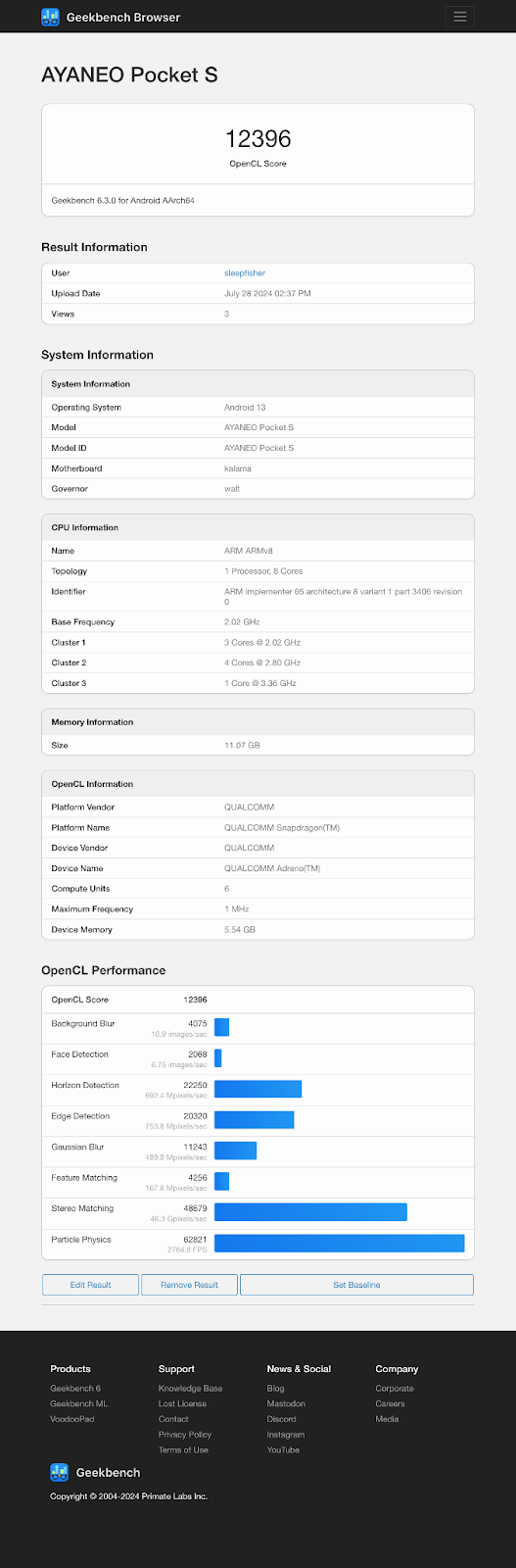Open the Discord social link

click(x=281, y=1419)
